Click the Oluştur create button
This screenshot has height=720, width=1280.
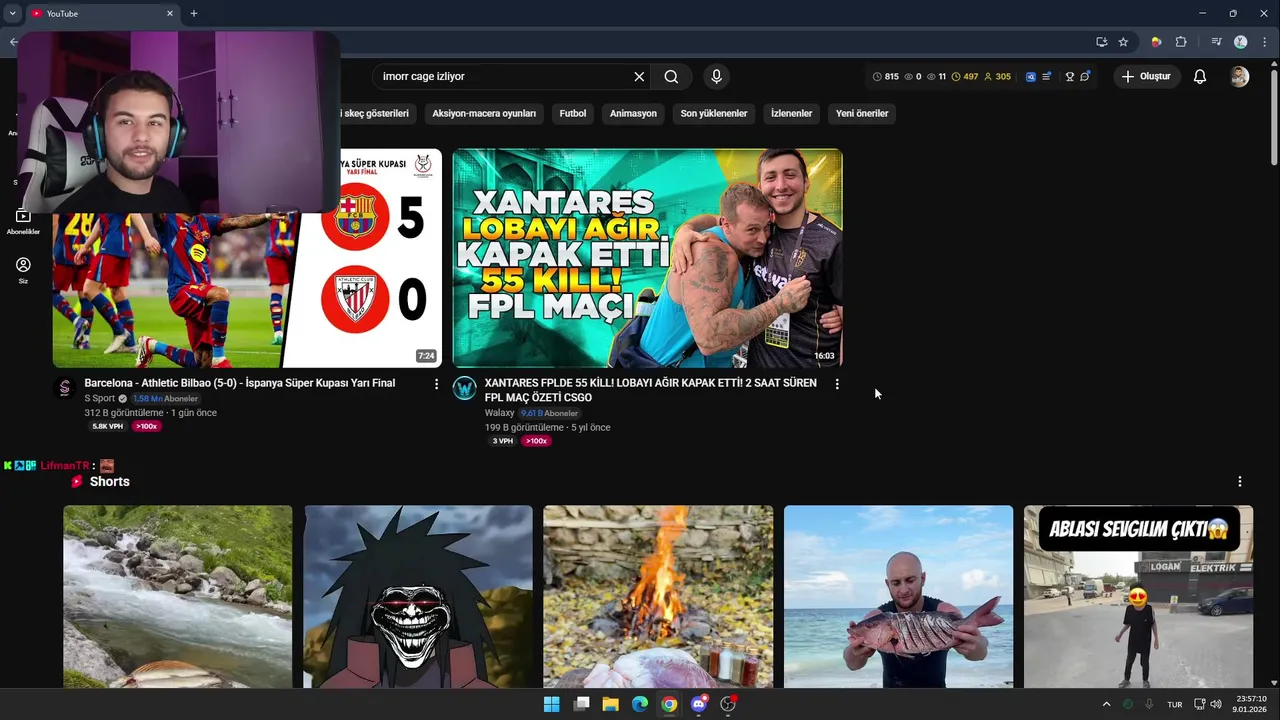point(1147,76)
